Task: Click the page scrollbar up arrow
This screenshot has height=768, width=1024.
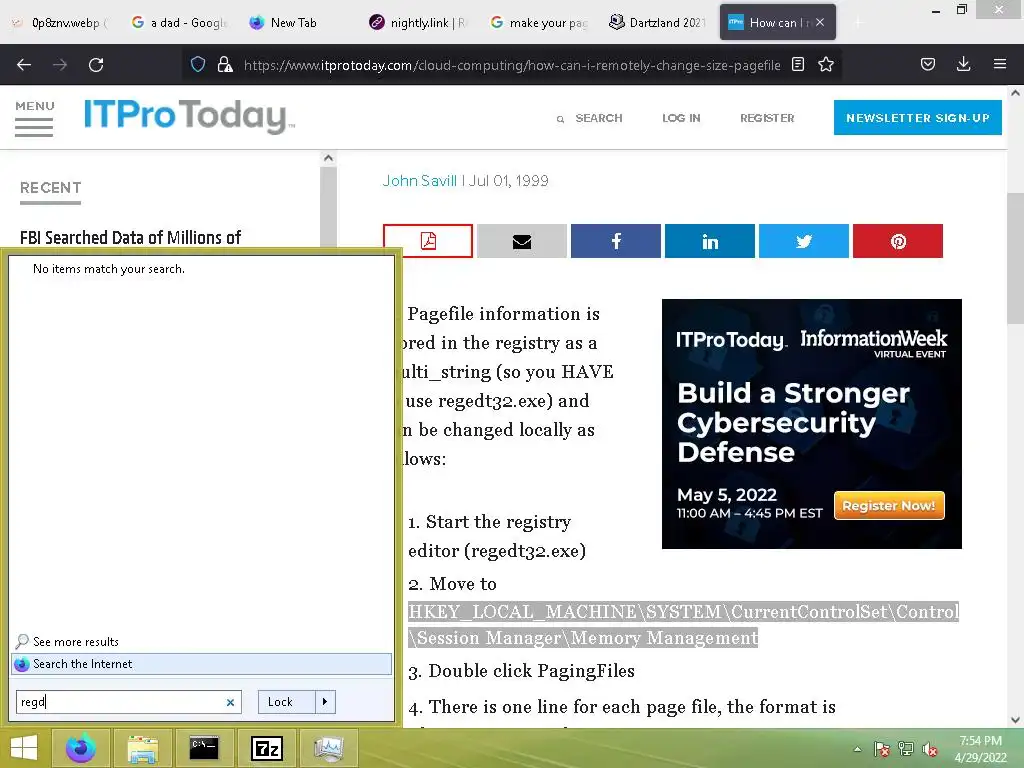Action: pyautogui.click(x=1015, y=93)
